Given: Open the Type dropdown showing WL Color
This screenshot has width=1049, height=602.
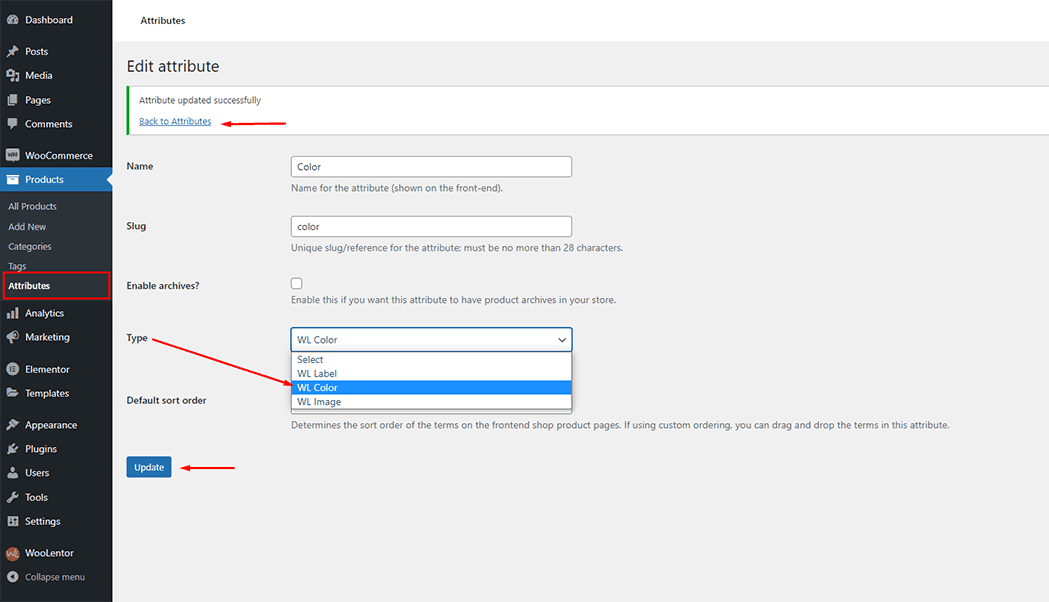Looking at the screenshot, I should [431, 340].
